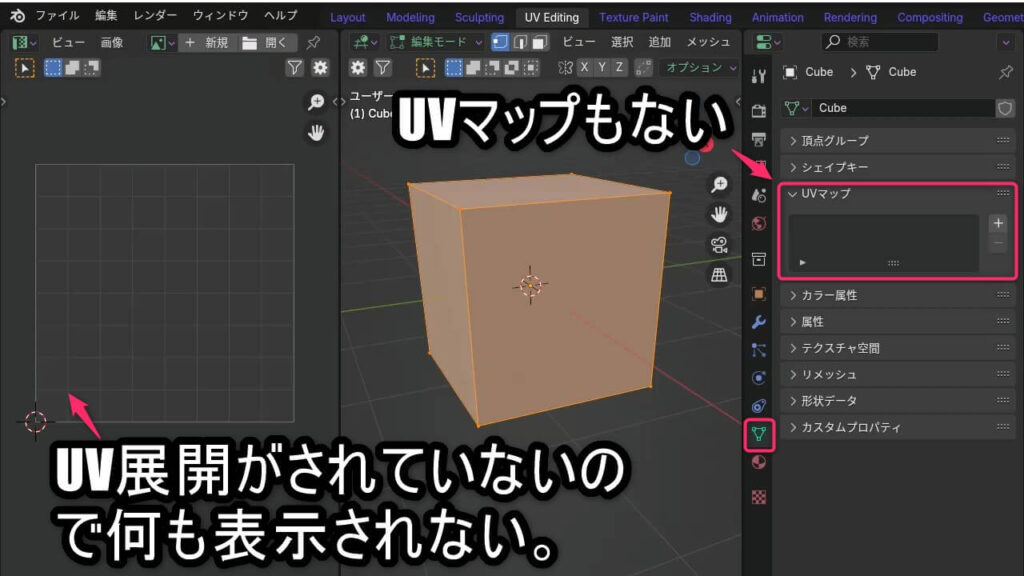Viewport: 1024px width, 576px height.
Task: Open the World properties tab
Action: (x=758, y=224)
